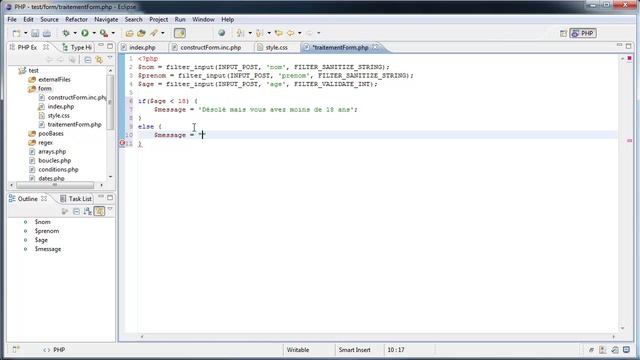Collapse all in PHP Explorer
This screenshot has height=360, width=640.
[88, 60]
